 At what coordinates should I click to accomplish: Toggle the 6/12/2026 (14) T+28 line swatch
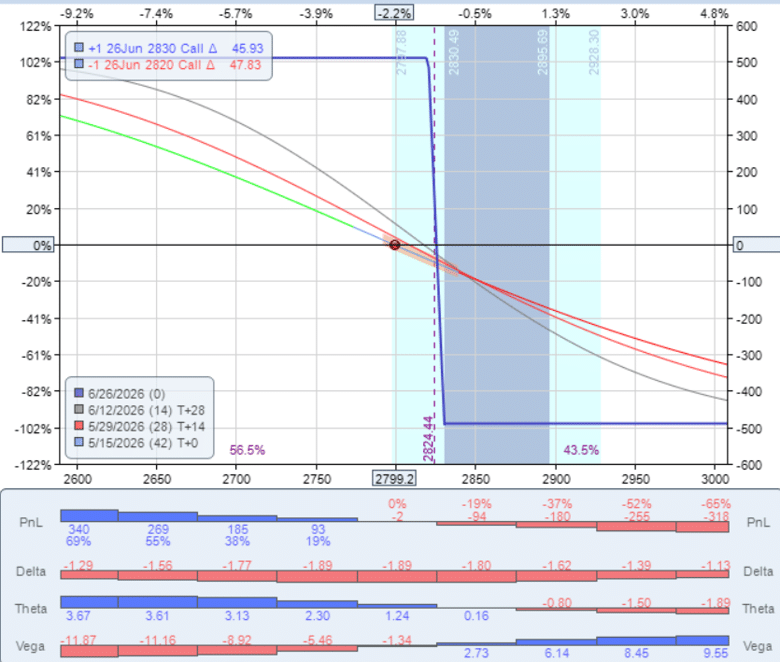point(79,409)
